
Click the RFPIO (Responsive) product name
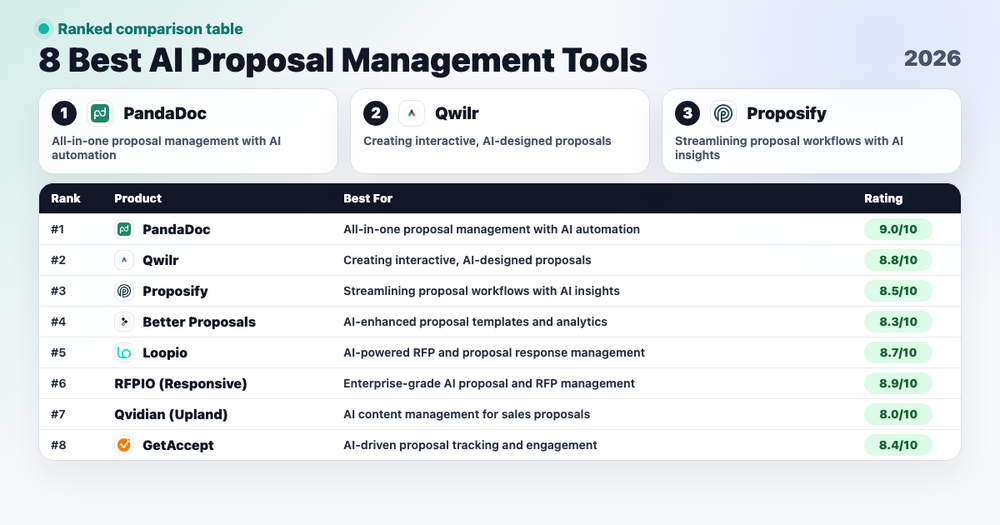pyautogui.click(x=180, y=383)
